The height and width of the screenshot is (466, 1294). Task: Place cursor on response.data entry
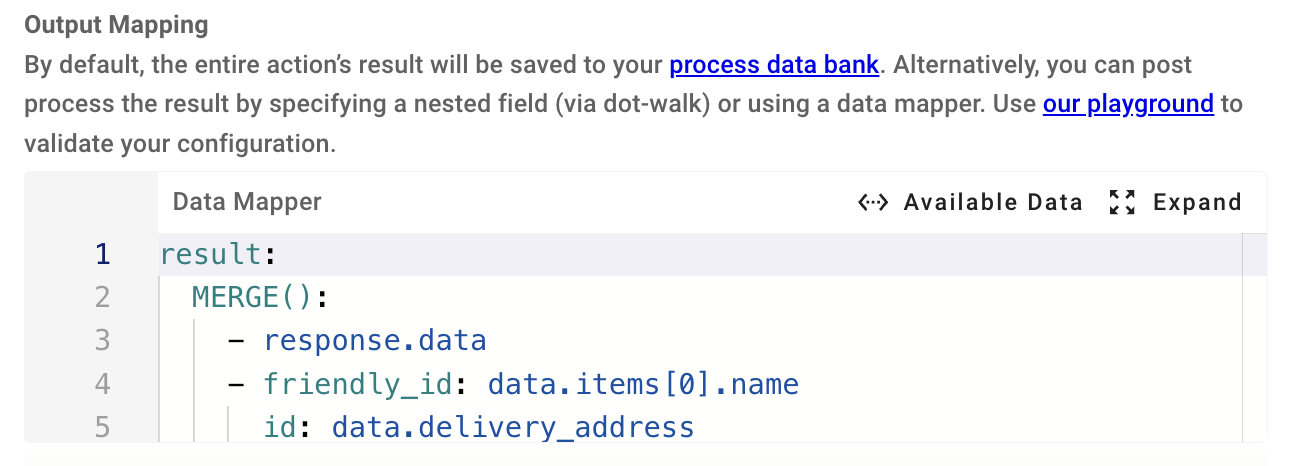(375, 341)
